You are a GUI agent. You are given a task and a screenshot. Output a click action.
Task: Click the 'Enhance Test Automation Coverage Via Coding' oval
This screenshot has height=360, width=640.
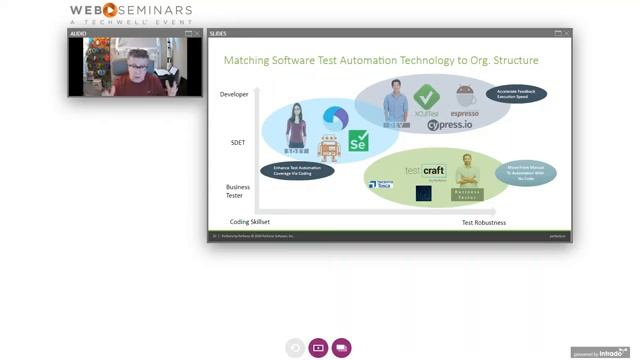coord(297,171)
